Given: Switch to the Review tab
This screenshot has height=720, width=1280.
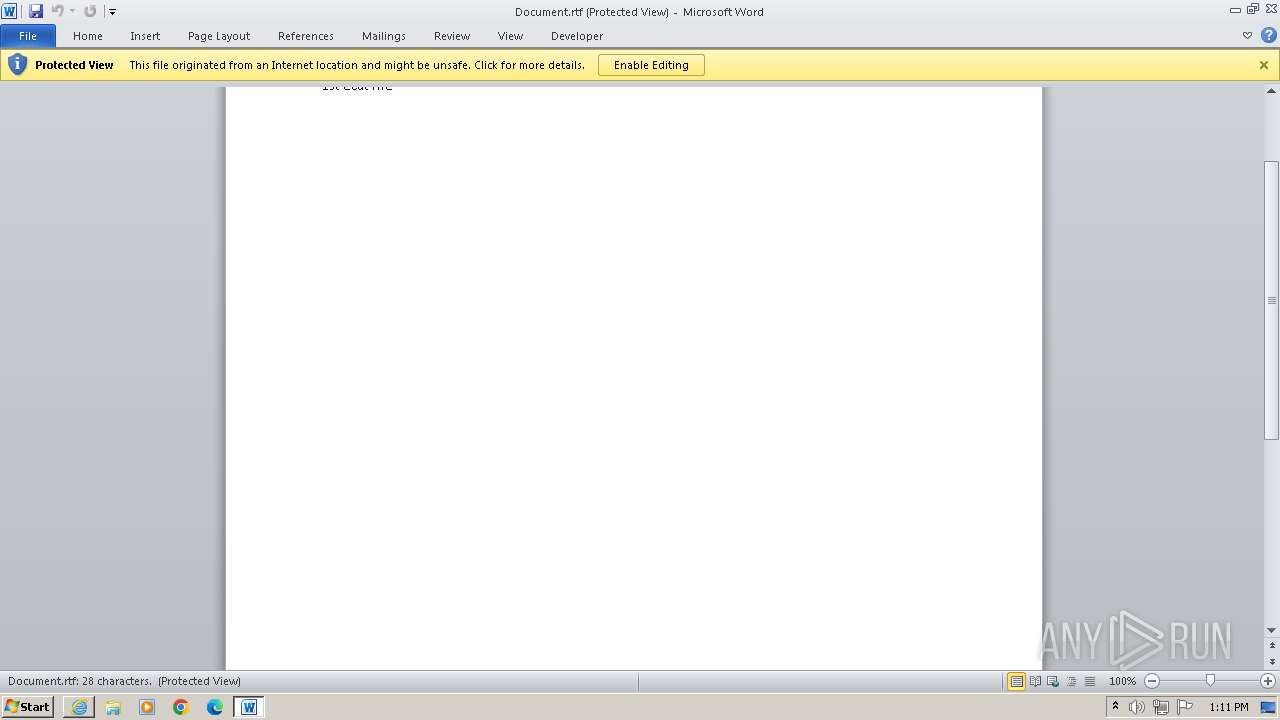Looking at the screenshot, I should 452,36.
